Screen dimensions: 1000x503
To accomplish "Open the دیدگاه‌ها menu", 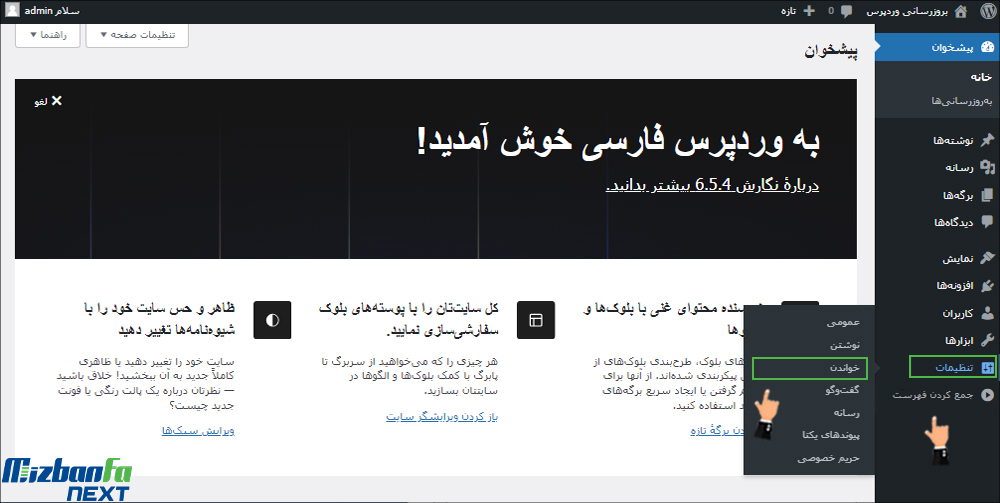I will point(938,222).
